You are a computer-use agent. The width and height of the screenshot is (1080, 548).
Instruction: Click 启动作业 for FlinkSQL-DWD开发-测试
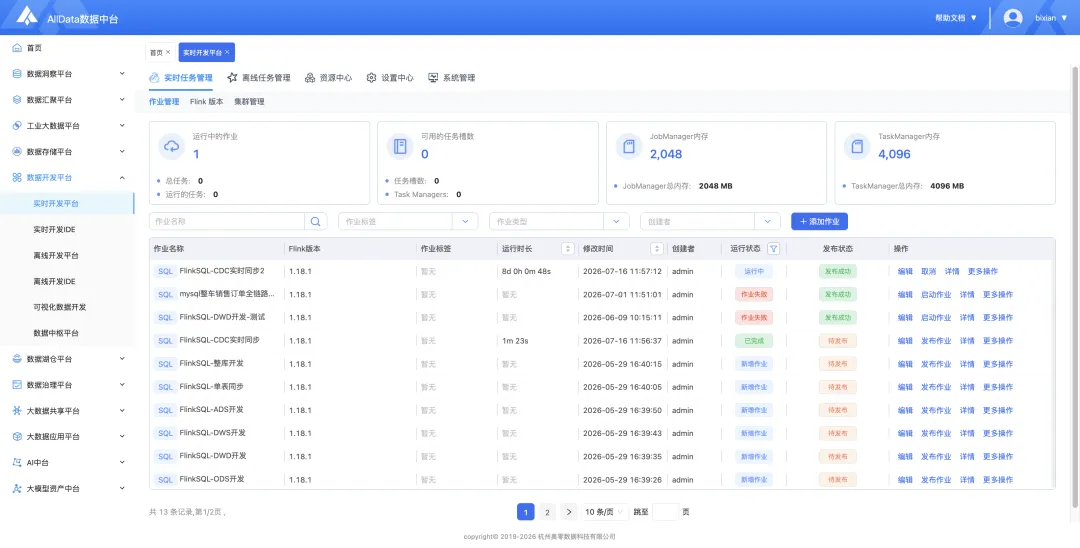click(x=936, y=317)
